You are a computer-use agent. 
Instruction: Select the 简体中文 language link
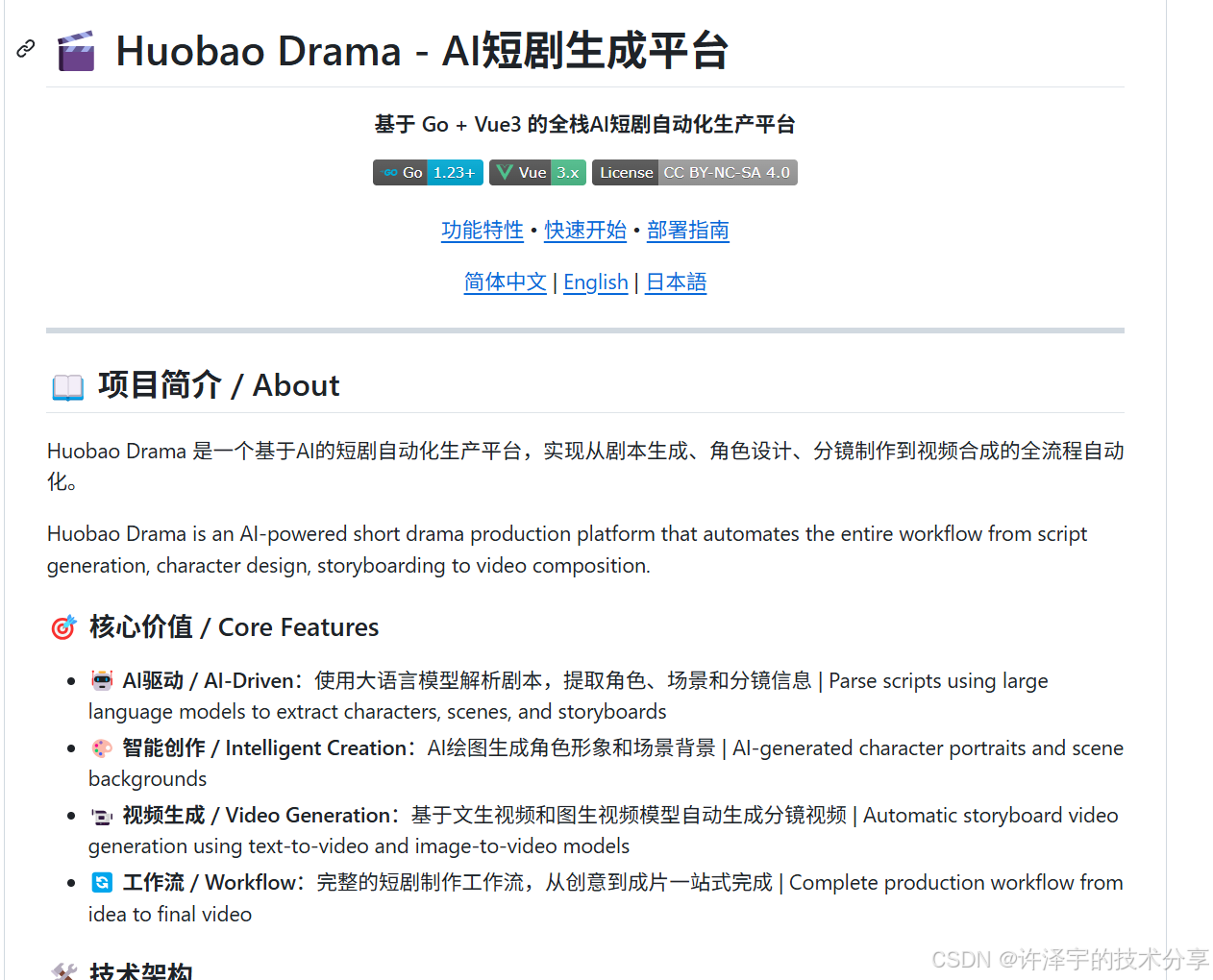[x=505, y=282]
